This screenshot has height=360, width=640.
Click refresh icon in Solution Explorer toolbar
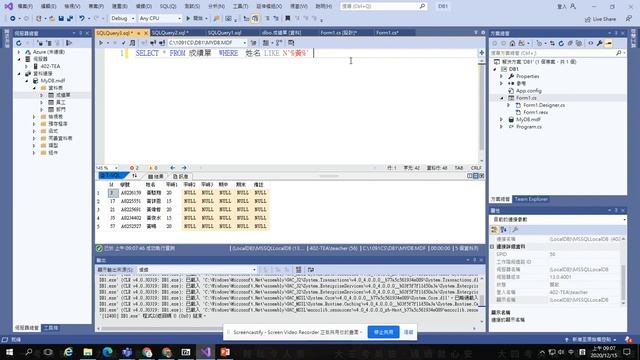(561, 43)
